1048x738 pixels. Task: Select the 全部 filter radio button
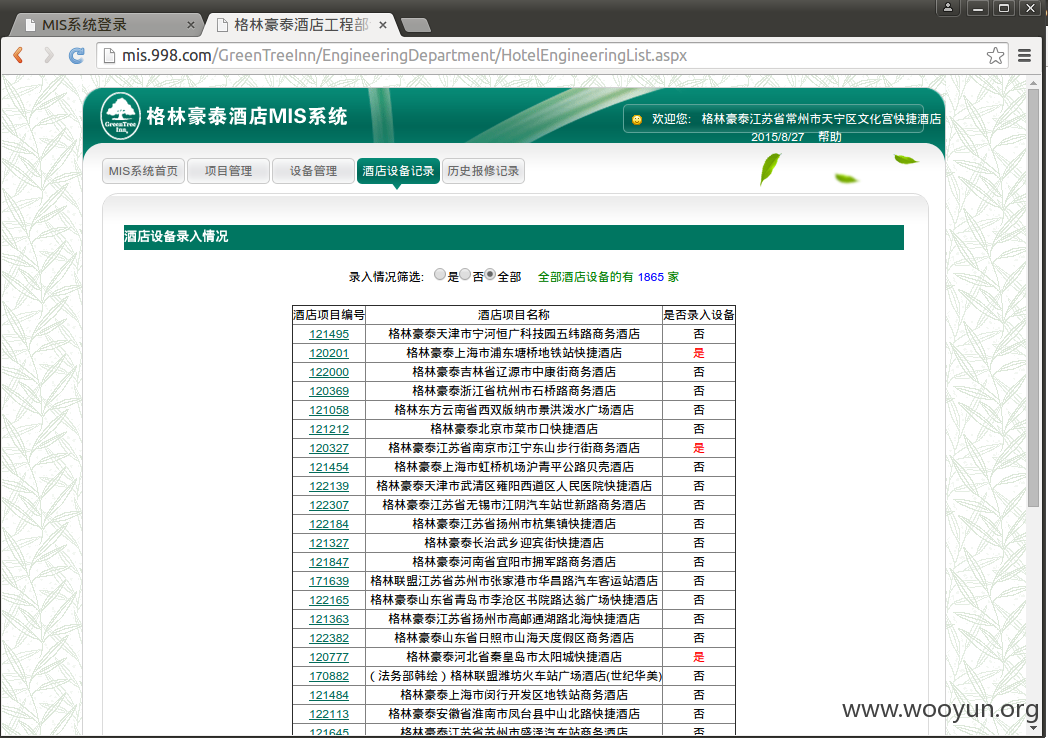point(490,274)
